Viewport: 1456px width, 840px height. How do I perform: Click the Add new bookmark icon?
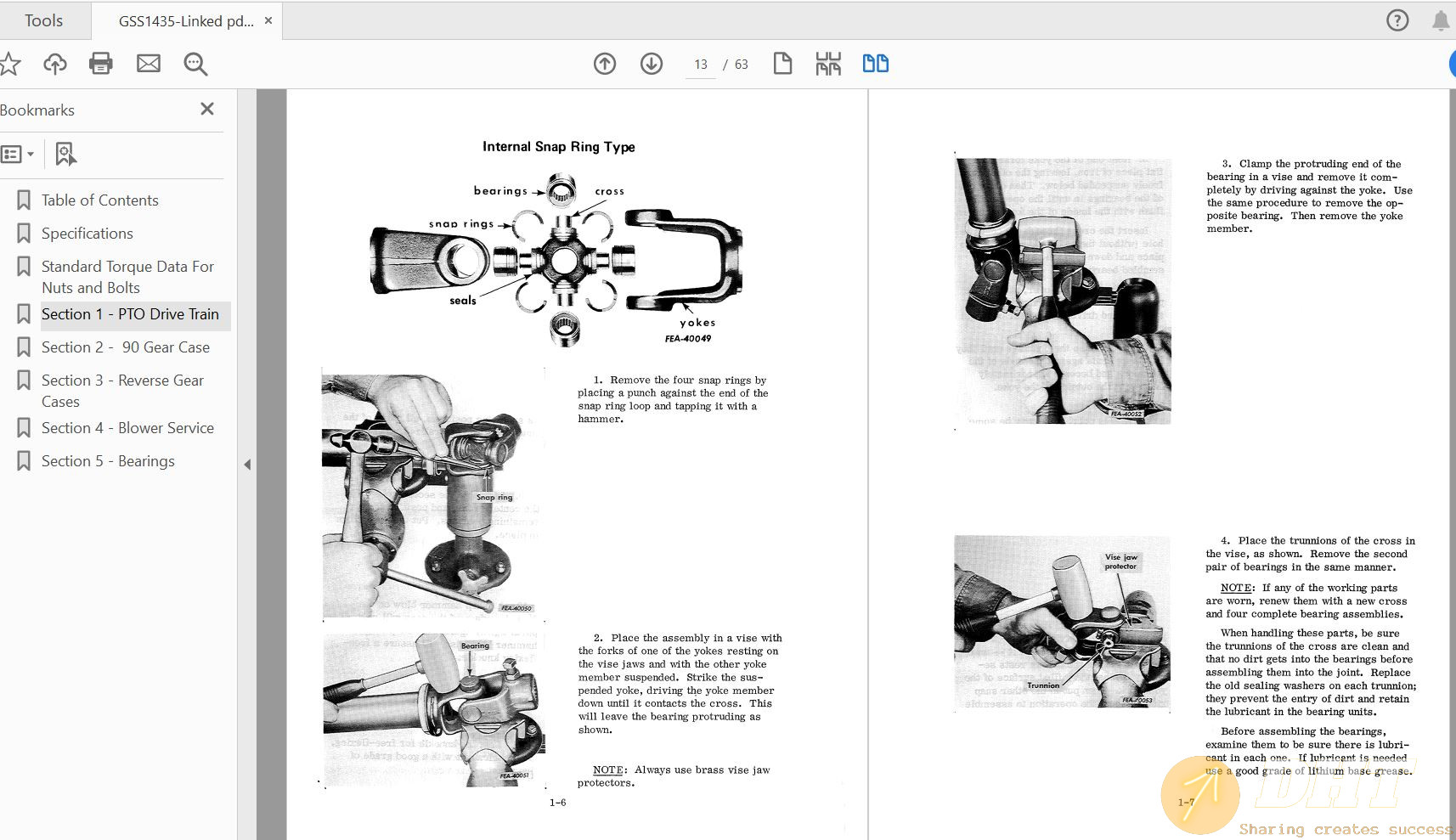tap(65, 154)
